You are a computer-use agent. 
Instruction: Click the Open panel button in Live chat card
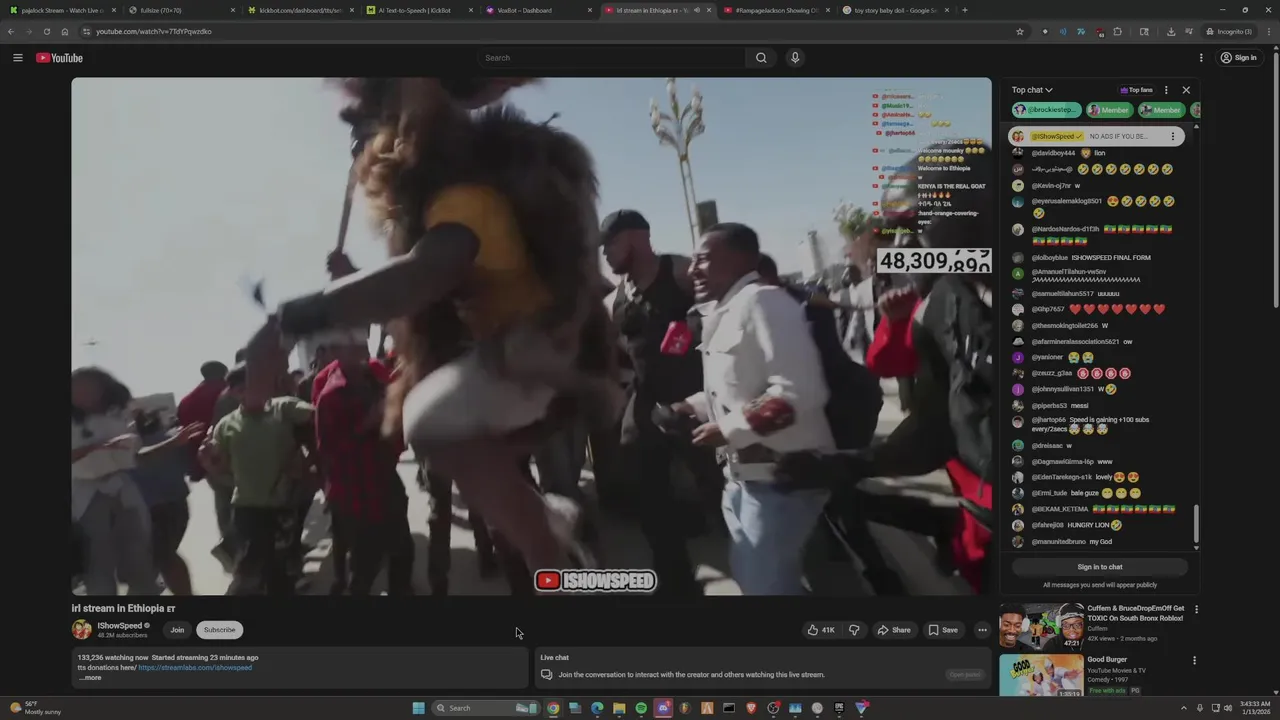(x=965, y=675)
